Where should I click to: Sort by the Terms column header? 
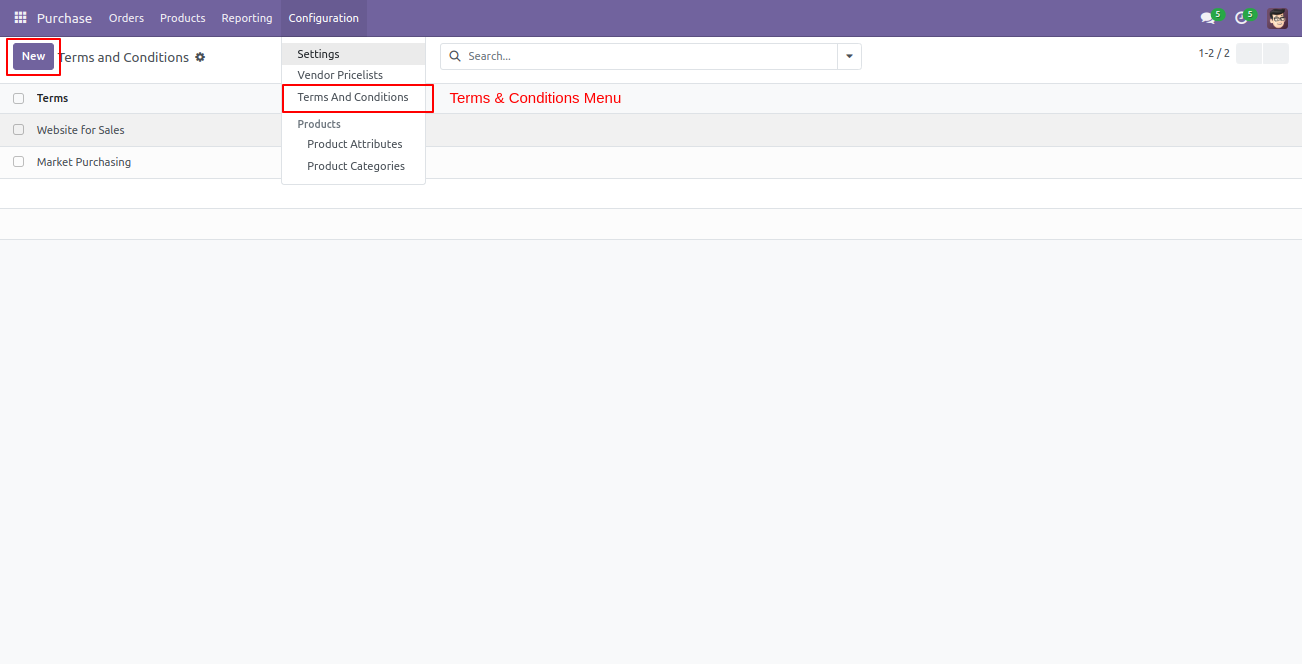tap(53, 98)
